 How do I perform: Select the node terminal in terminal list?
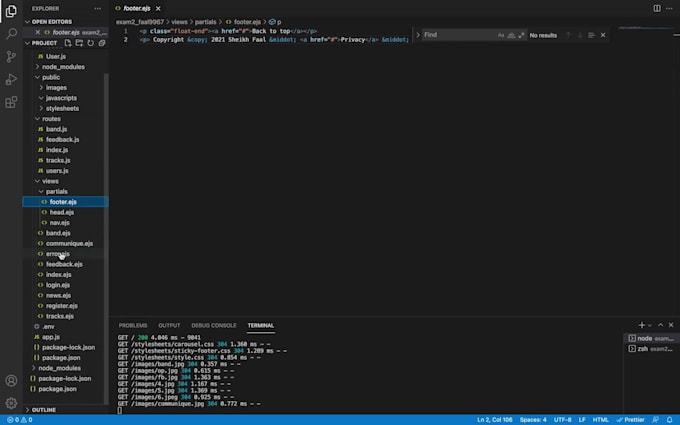tap(651, 338)
